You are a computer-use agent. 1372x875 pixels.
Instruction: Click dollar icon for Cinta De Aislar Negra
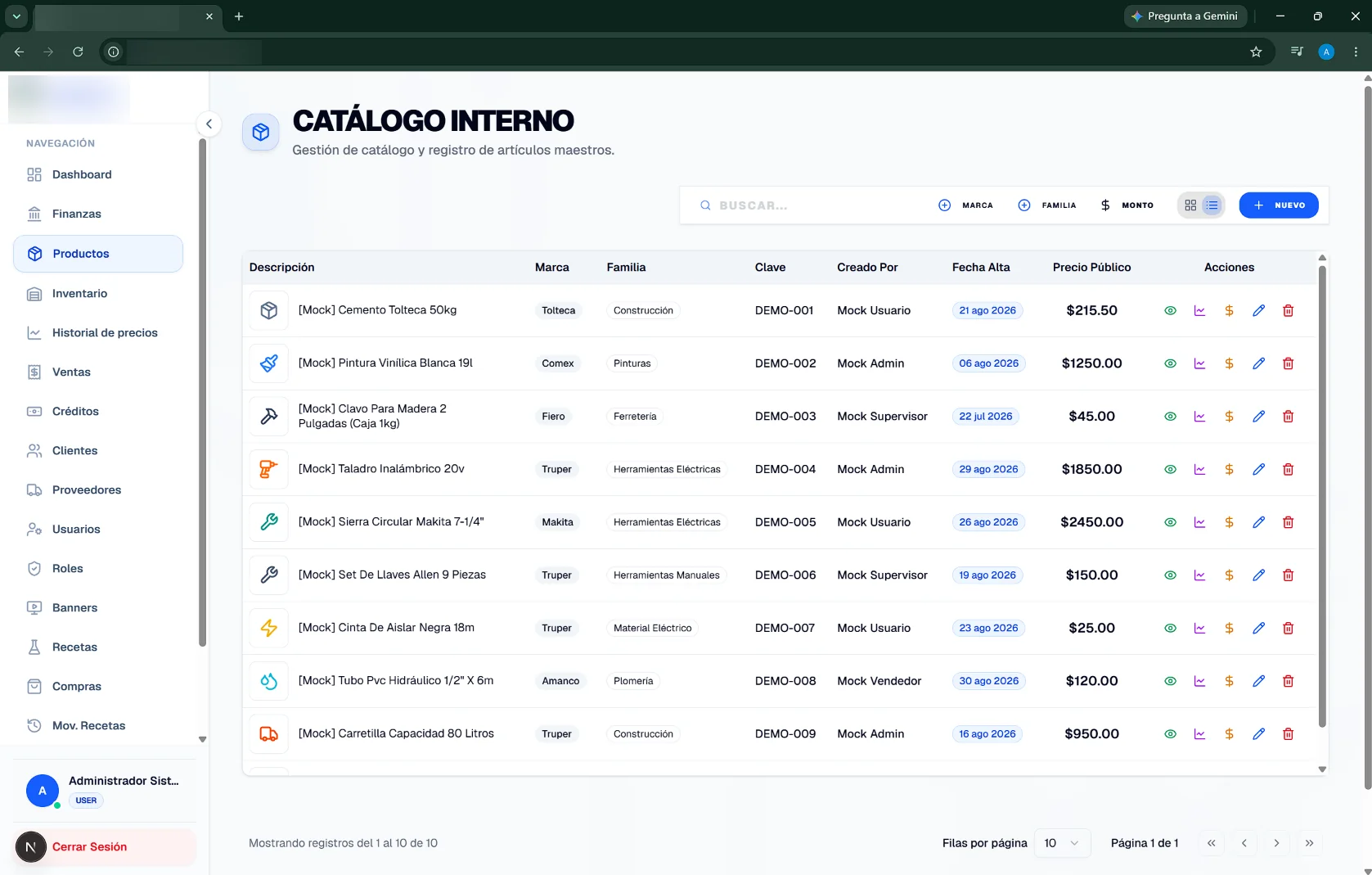(1229, 629)
